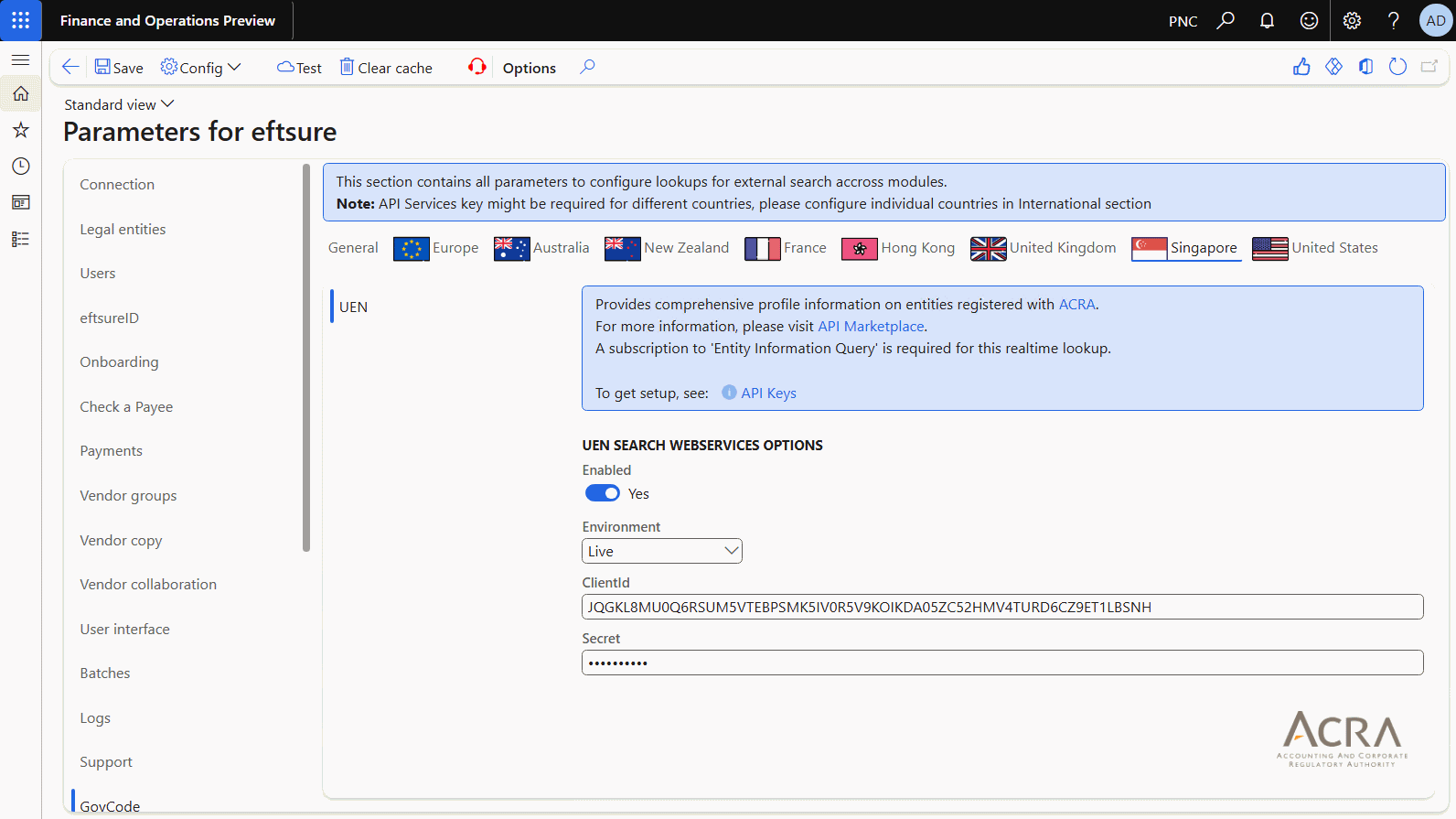Open the Vendor copy section
The width and height of the screenshot is (1456, 819).
click(x=121, y=541)
